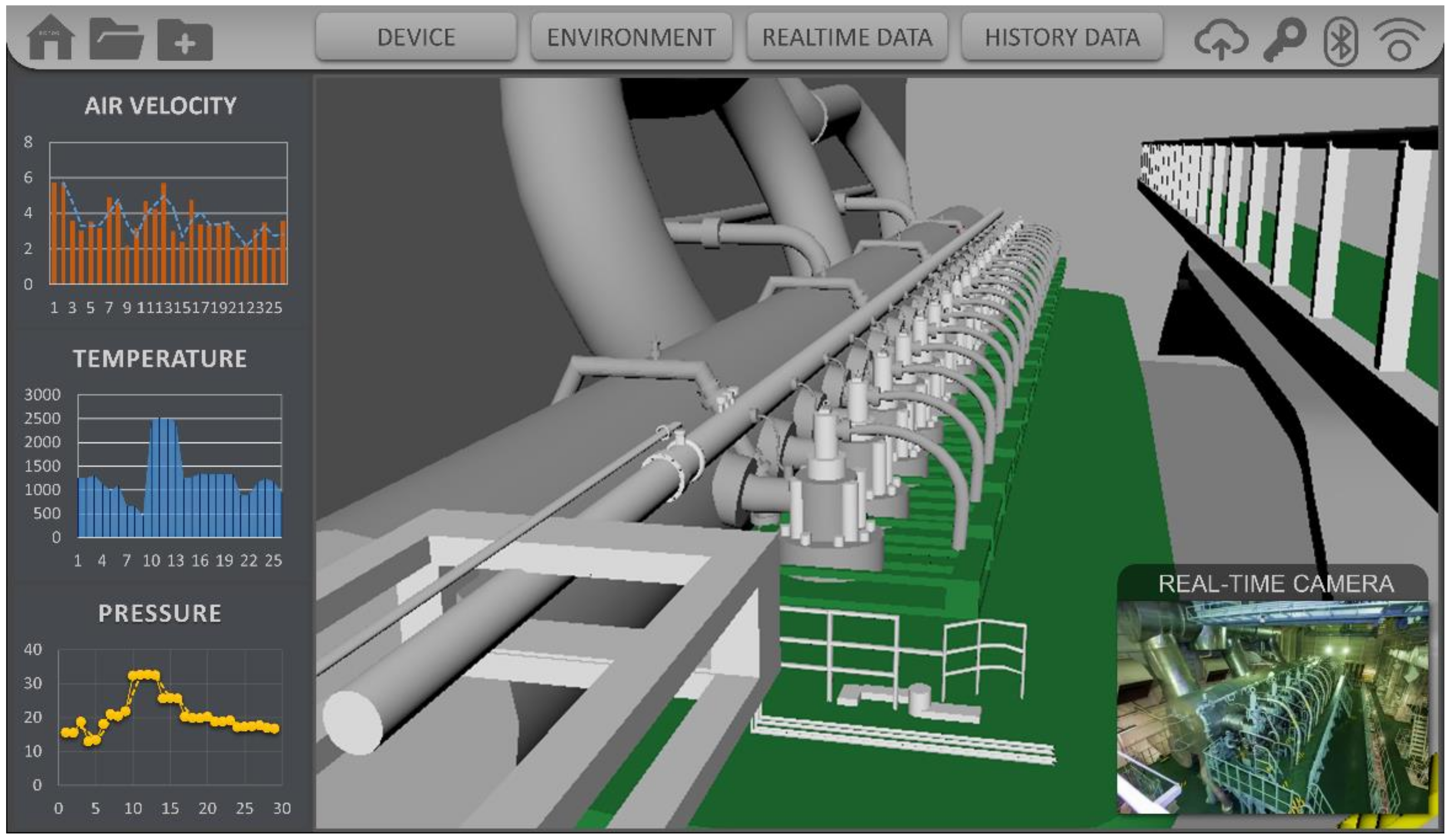Click the key access icon

pyautogui.click(x=1284, y=39)
